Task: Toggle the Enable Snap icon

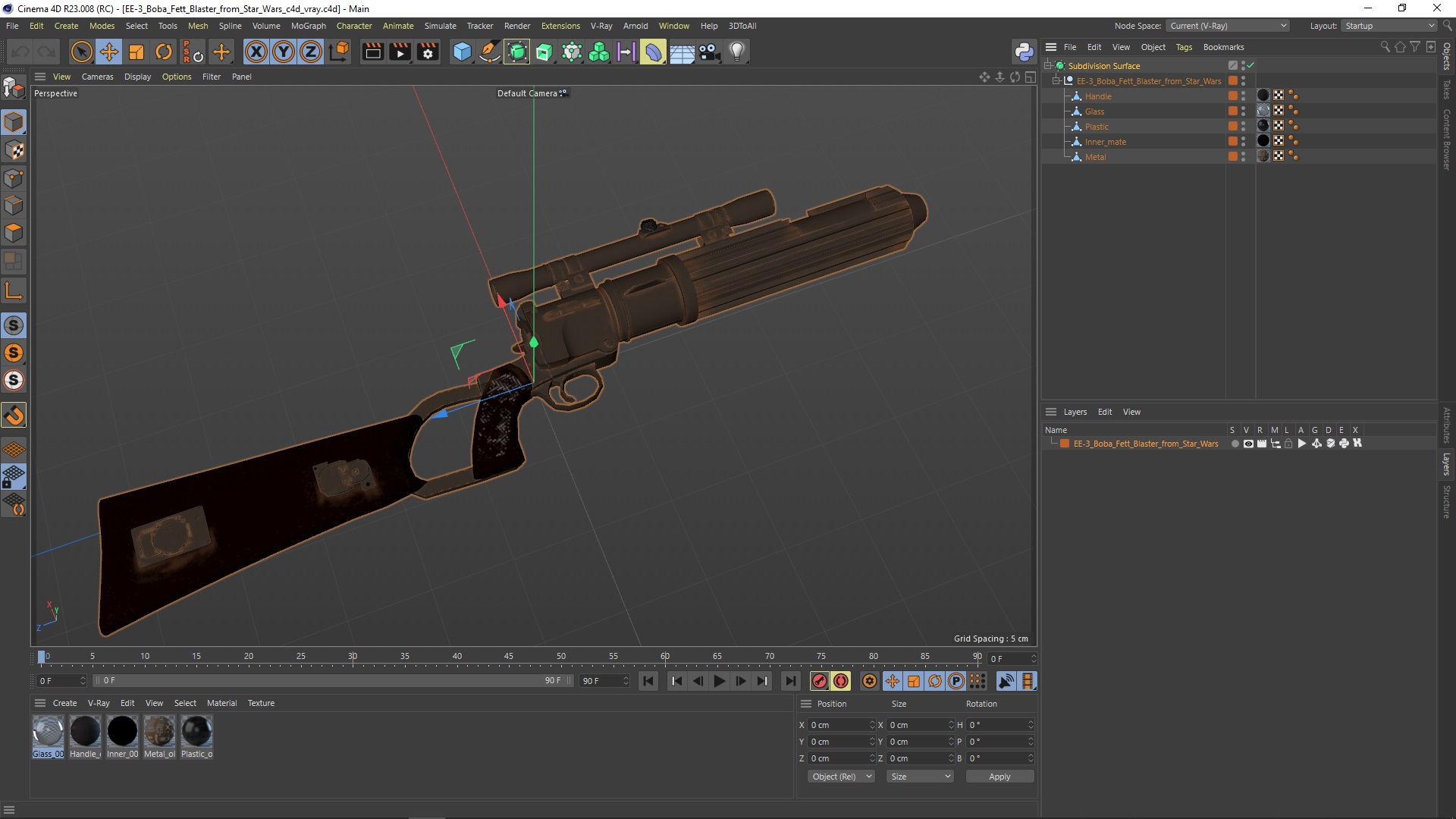Action: point(14,415)
